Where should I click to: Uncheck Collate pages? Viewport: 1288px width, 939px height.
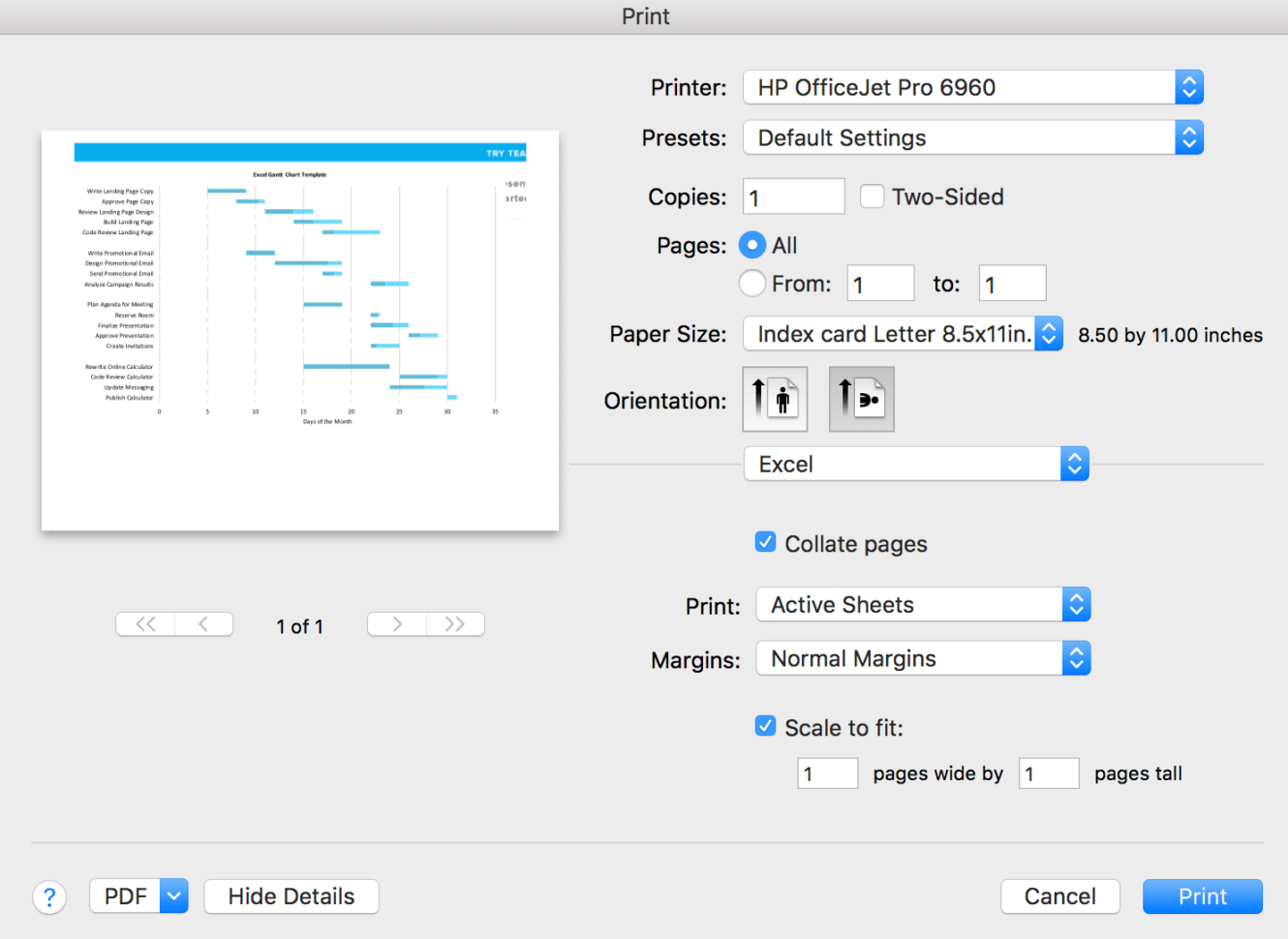click(x=765, y=542)
